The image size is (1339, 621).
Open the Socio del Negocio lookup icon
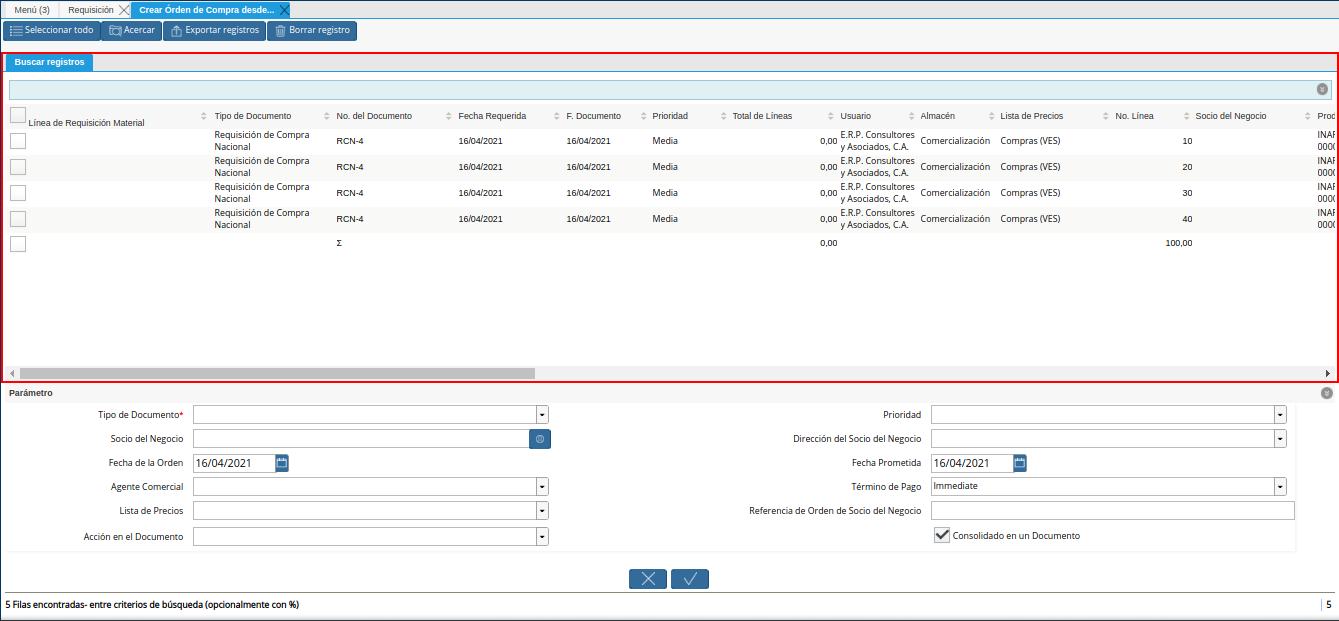tap(540, 439)
